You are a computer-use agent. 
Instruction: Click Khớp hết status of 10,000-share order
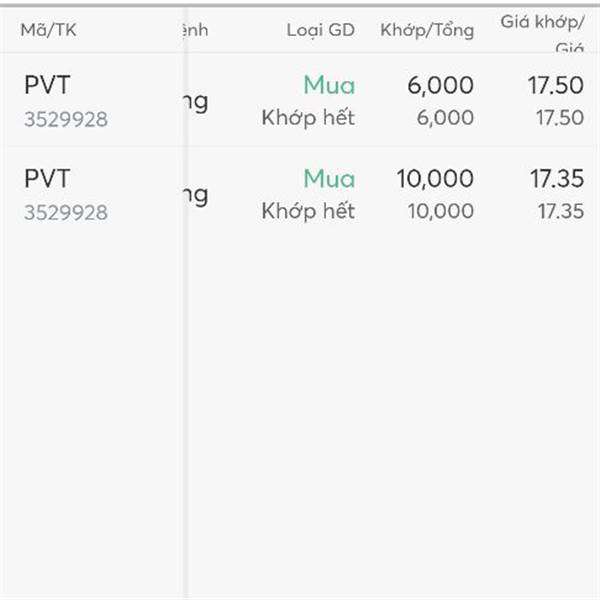pos(308,211)
